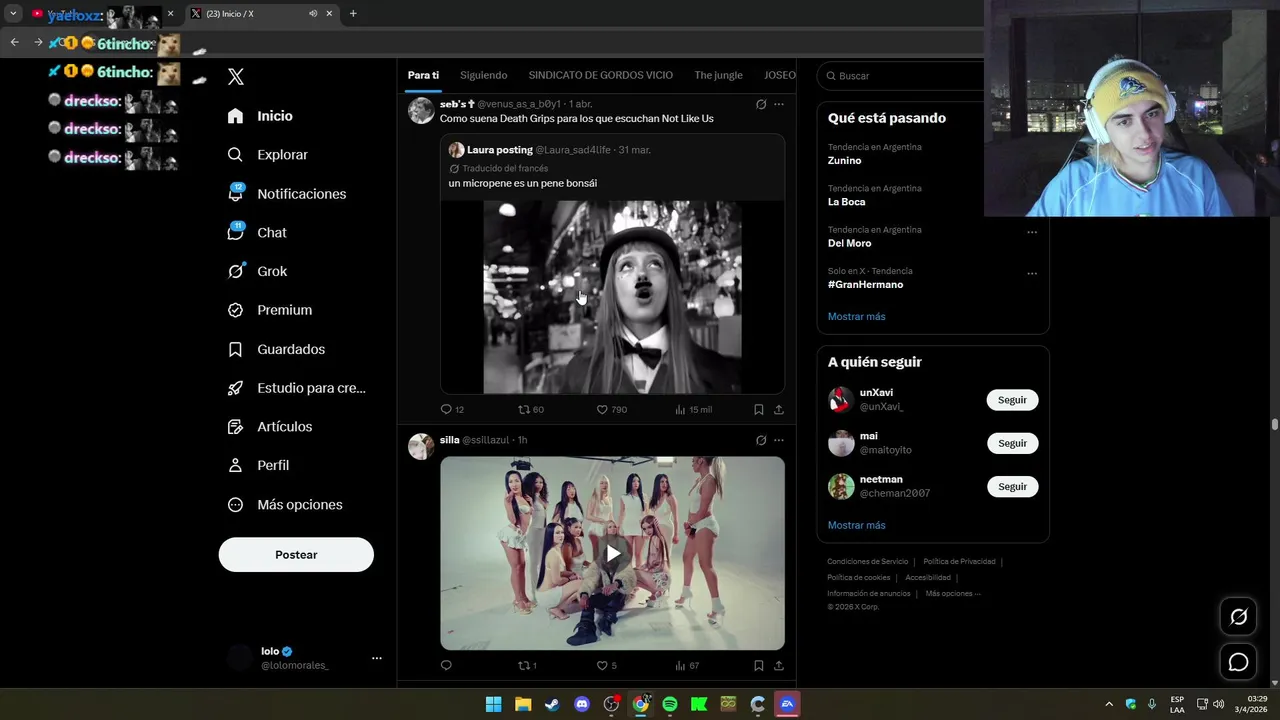Open the black-and-white quoted post image
Screen dimensions: 1280x720
[x=613, y=297]
